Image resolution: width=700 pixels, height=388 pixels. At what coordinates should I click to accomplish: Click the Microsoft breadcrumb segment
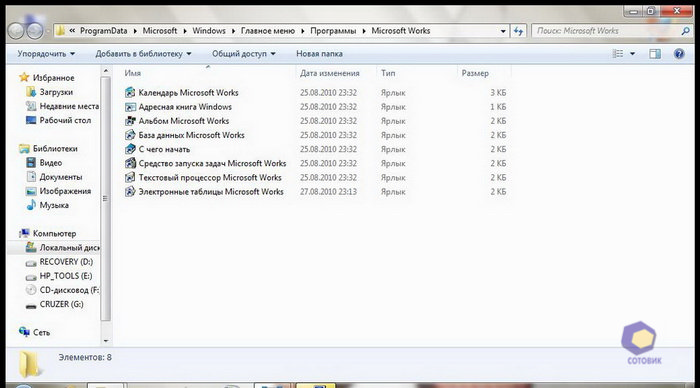click(160, 31)
